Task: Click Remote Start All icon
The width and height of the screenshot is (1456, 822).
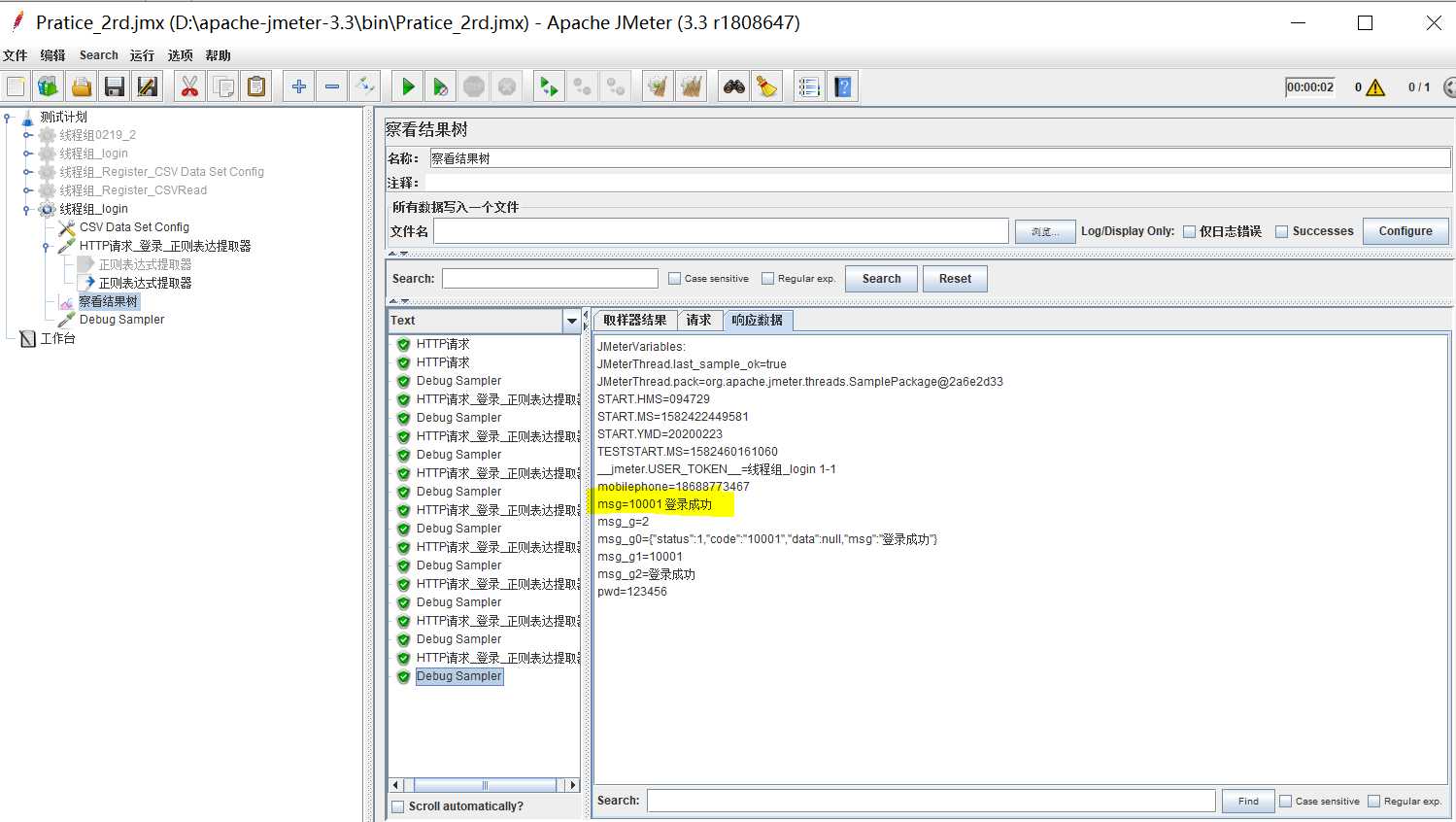Action: click(x=549, y=86)
